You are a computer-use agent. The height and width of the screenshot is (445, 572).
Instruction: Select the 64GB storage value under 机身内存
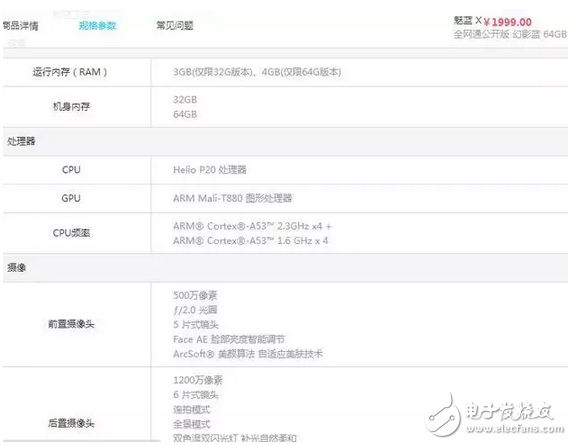point(185,115)
